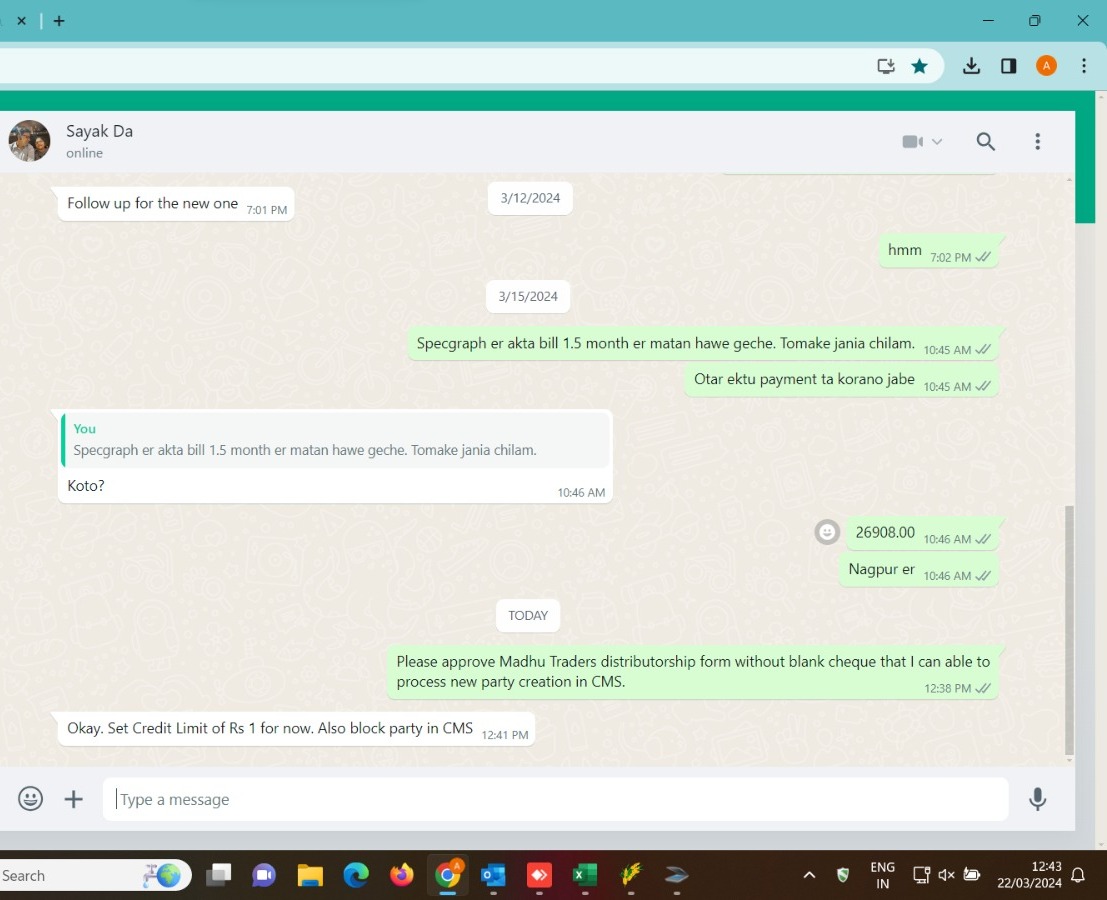Open a new browser tab
The height and width of the screenshot is (900, 1107).
click(59, 20)
